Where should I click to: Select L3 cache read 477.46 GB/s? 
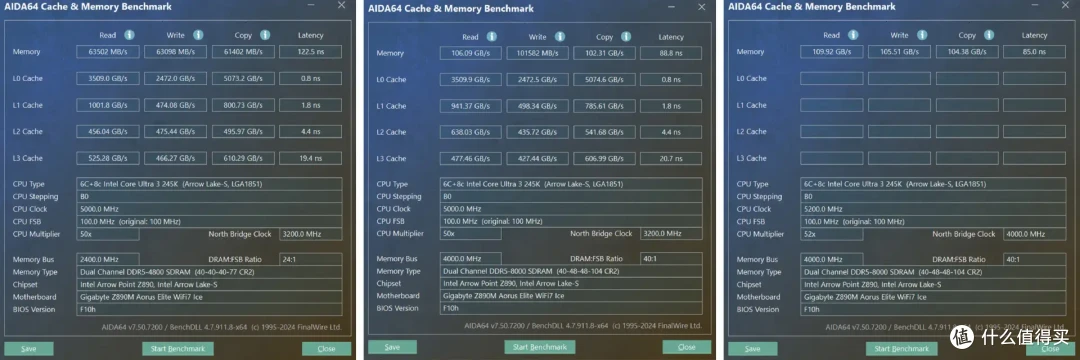470,158
